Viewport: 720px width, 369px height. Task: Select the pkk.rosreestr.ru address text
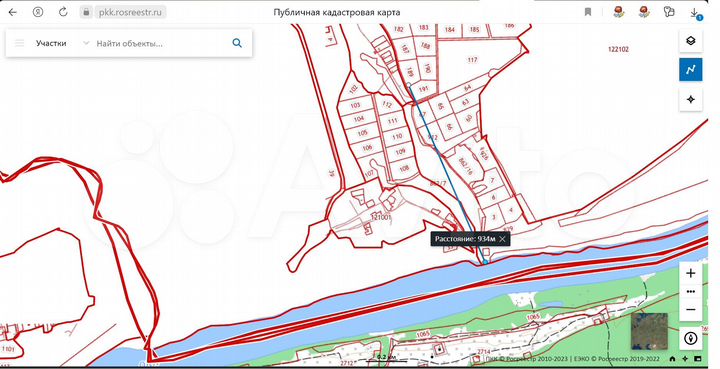130,12
